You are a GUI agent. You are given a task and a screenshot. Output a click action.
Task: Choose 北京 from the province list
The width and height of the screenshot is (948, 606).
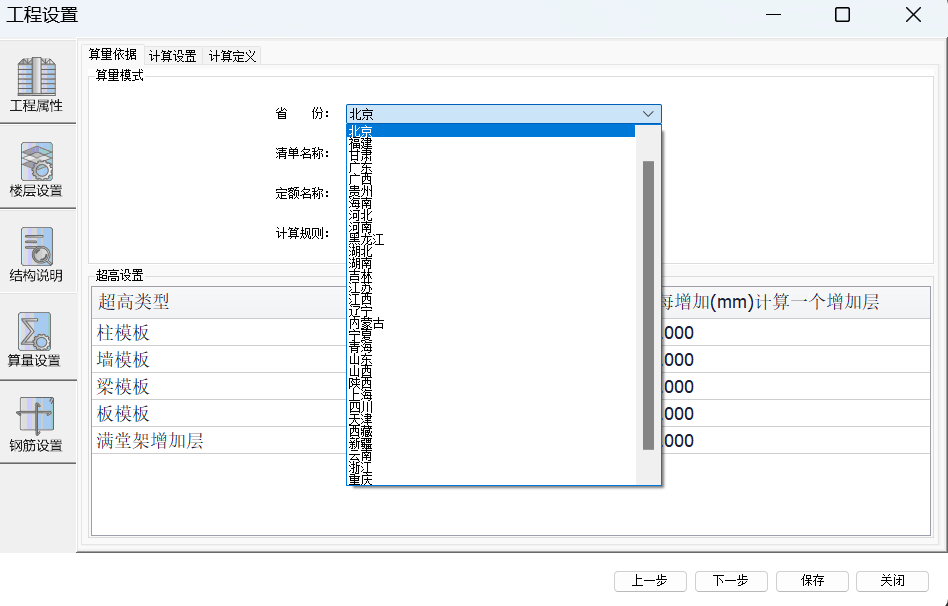pos(361,131)
